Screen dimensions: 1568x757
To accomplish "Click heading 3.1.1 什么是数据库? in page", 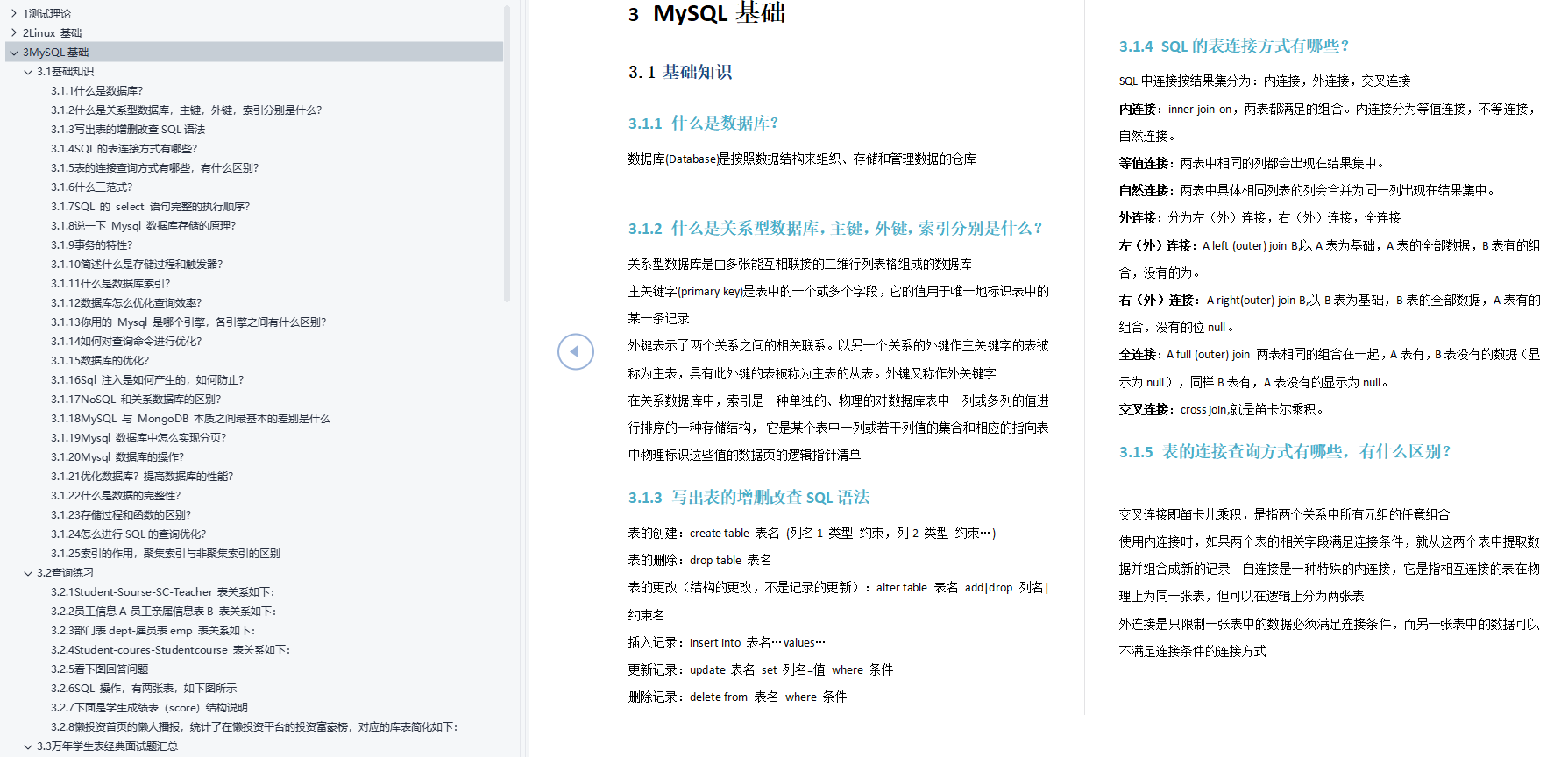I will [703, 123].
